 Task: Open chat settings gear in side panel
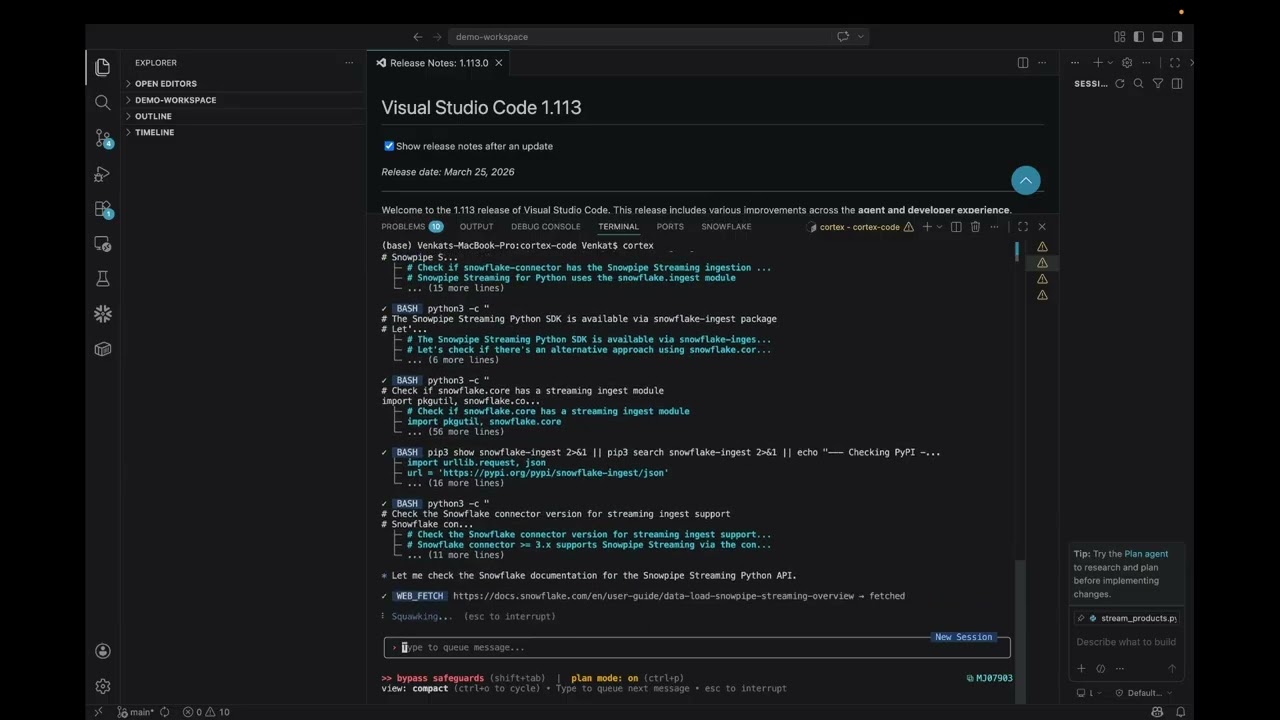click(1127, 63)
